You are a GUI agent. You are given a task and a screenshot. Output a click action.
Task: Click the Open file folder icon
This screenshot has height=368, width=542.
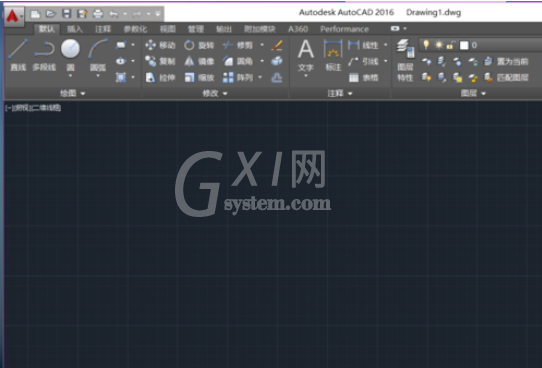coord(51,14)
